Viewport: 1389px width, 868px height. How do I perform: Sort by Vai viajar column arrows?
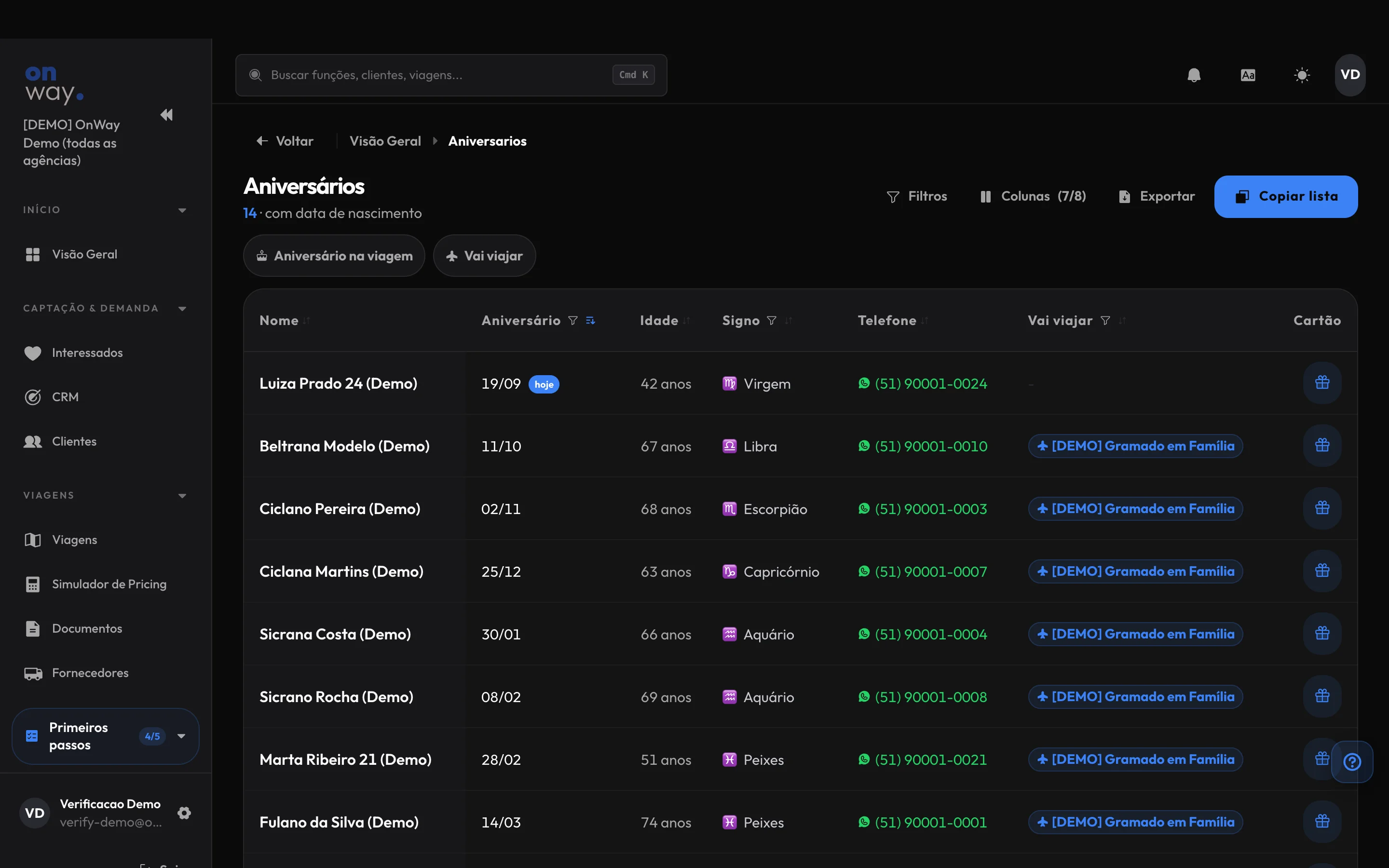click(x=1121, y=320)
